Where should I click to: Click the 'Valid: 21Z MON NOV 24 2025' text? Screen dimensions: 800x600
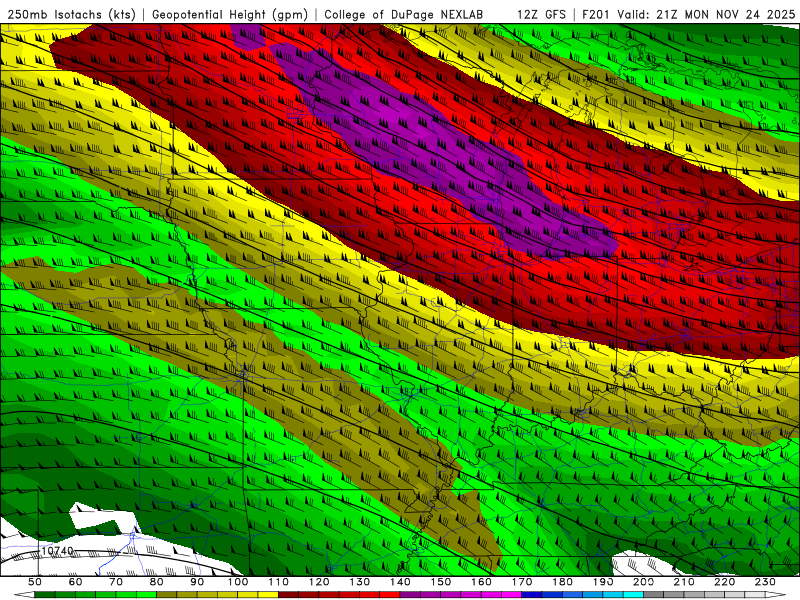click(706, 15)
